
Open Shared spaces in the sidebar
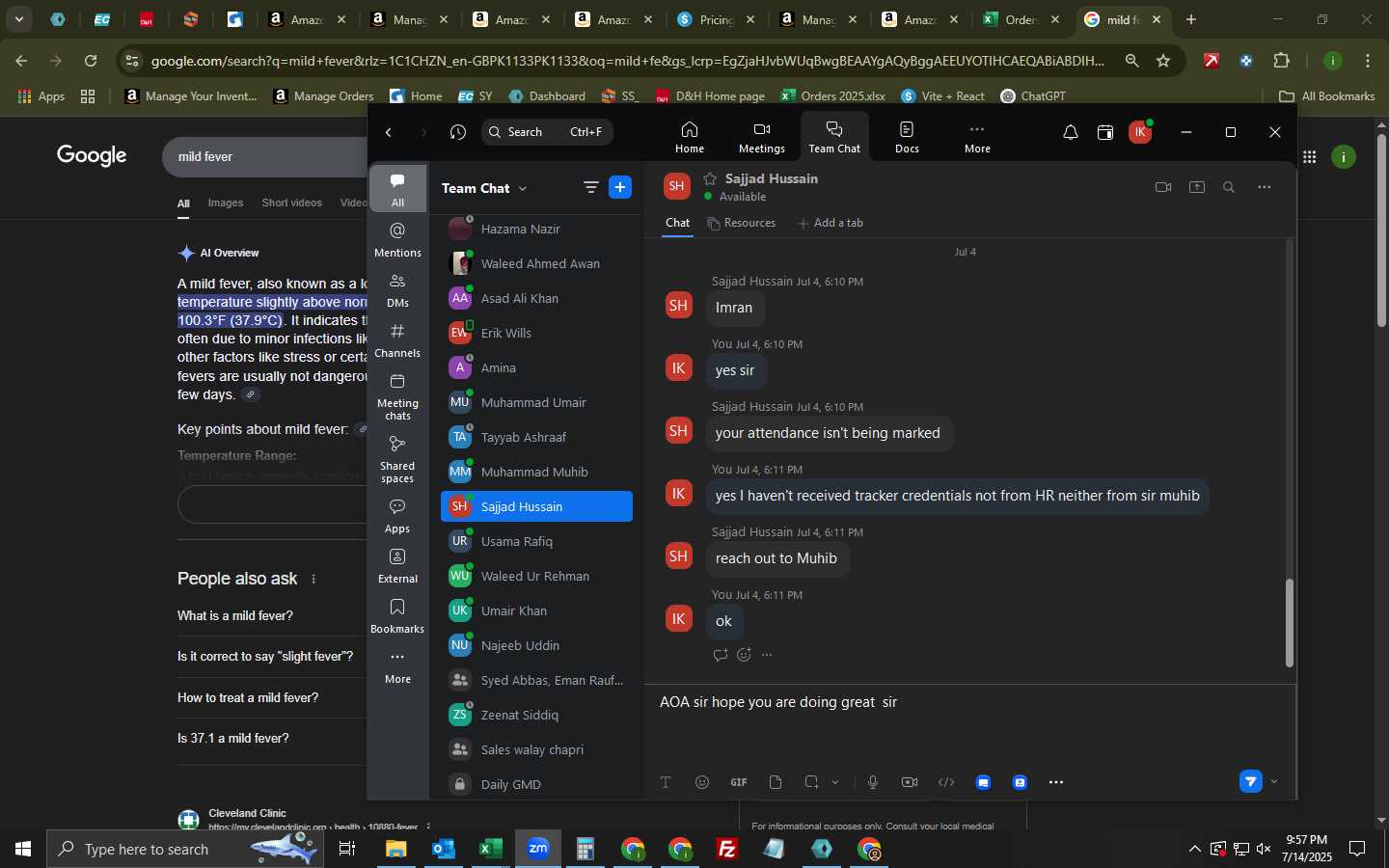pos(397,458)
